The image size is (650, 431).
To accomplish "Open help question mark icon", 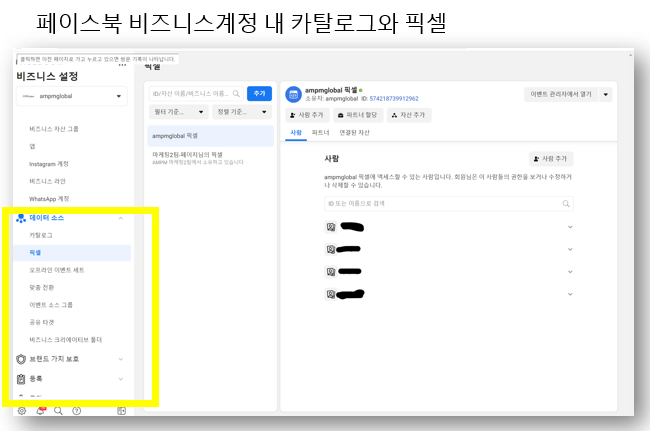I will point(77,411).
